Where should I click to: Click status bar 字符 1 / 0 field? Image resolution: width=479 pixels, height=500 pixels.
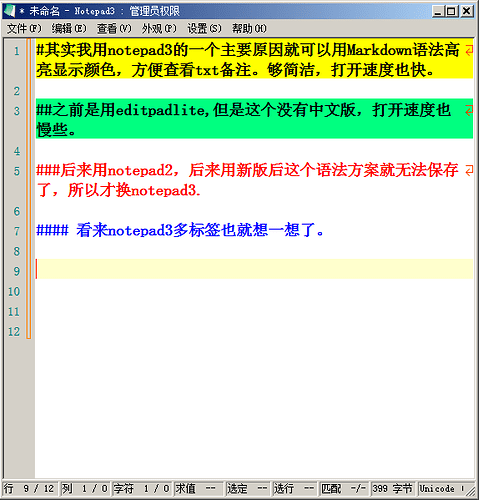point(142,489)
